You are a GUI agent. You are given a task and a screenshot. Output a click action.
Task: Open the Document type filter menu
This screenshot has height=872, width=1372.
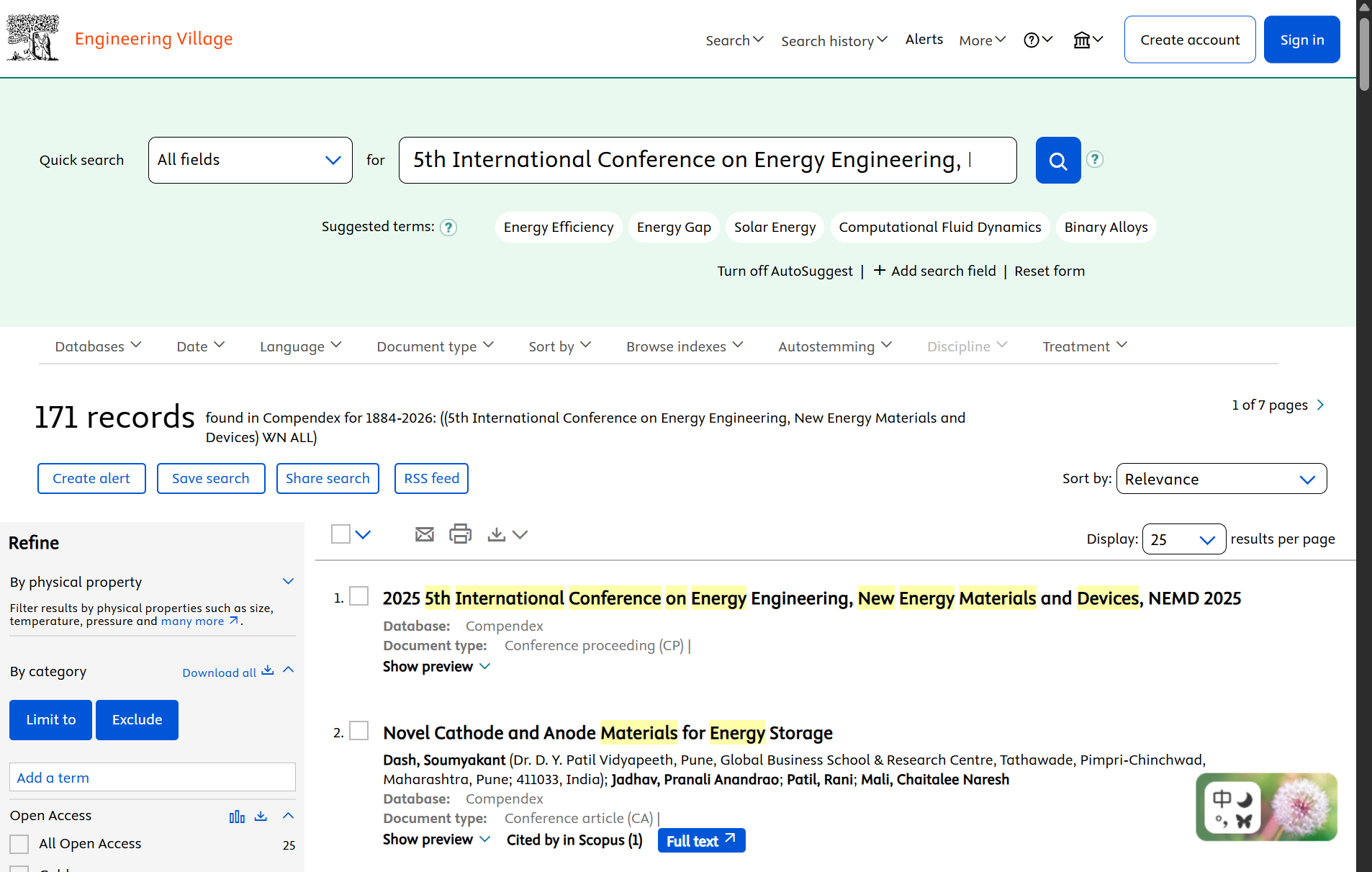tap(435, 346)
